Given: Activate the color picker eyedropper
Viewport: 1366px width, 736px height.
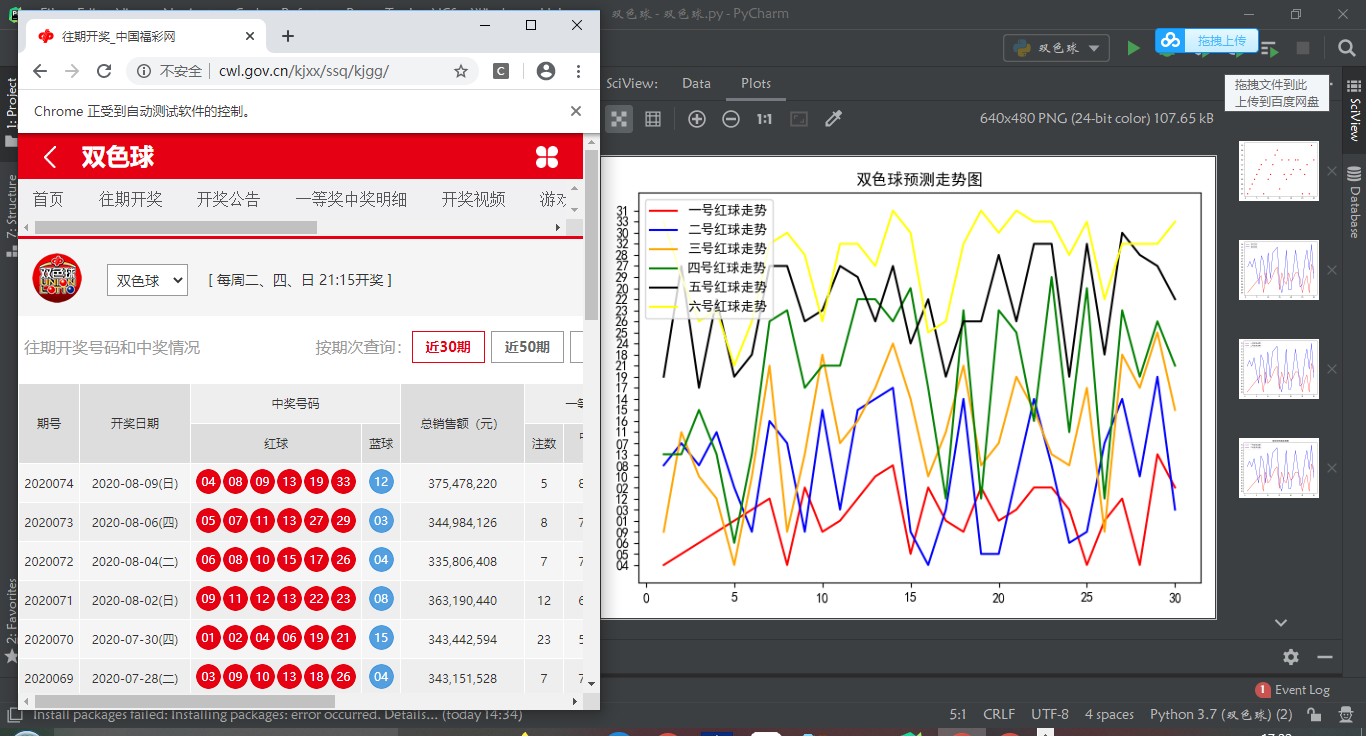Looking at the screenshot, I should [x=833, y=119].
